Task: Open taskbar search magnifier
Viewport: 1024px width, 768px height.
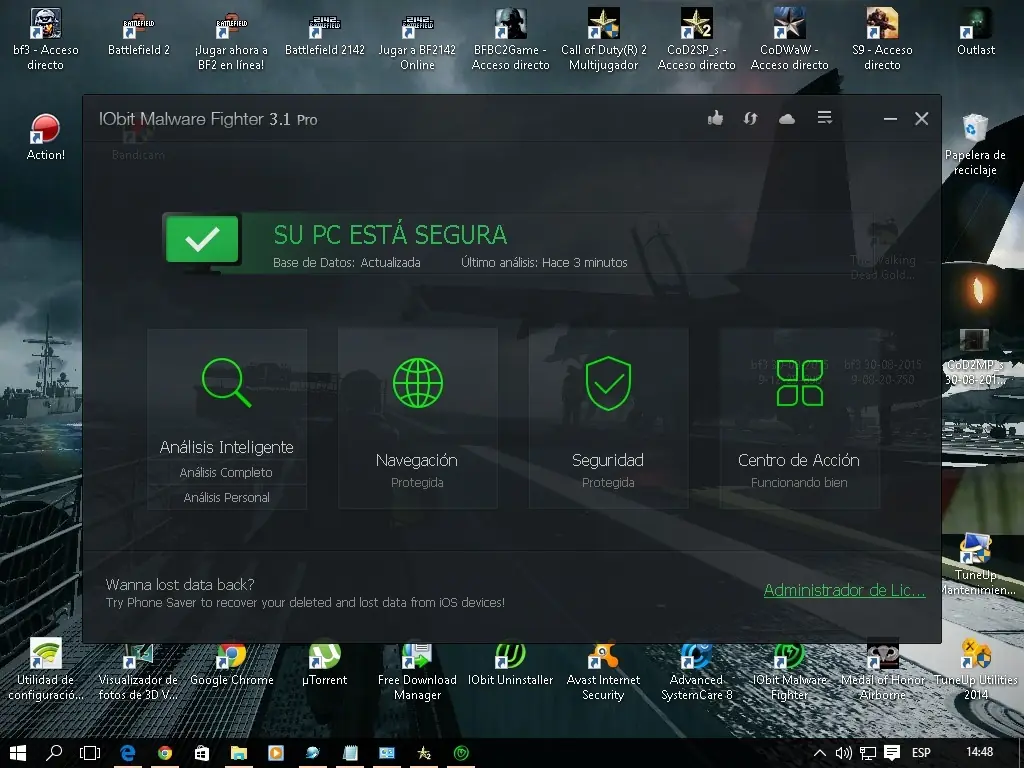Action: tap(54, 753)
